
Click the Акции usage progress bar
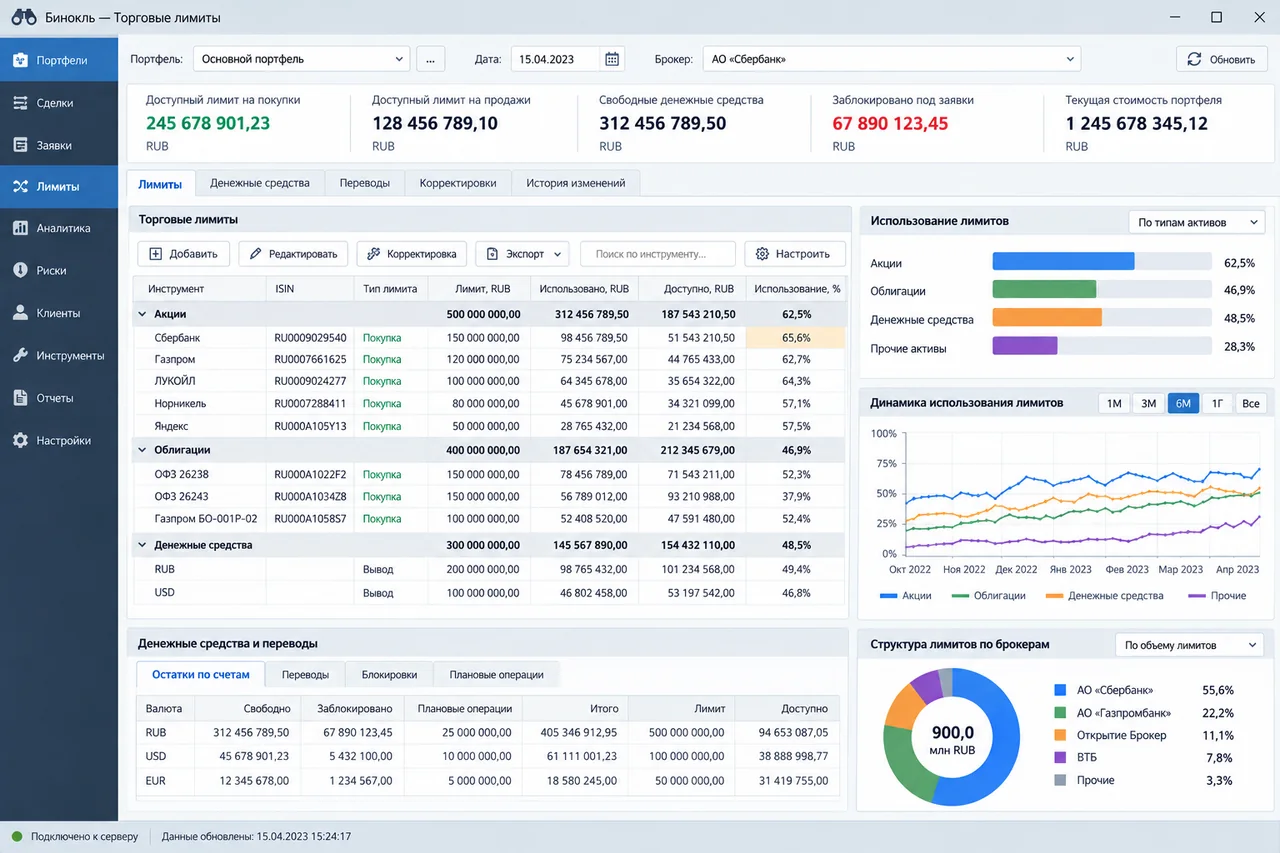pyautogui.click(x=1101, y=262)
